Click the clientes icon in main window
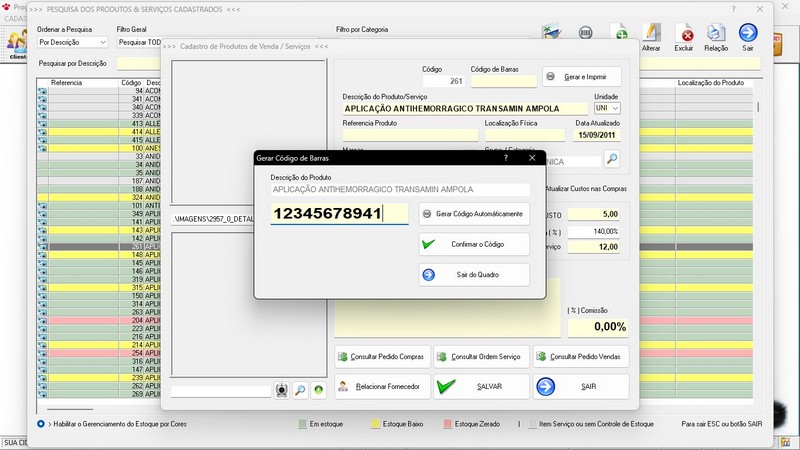 [x=17, y=45]
